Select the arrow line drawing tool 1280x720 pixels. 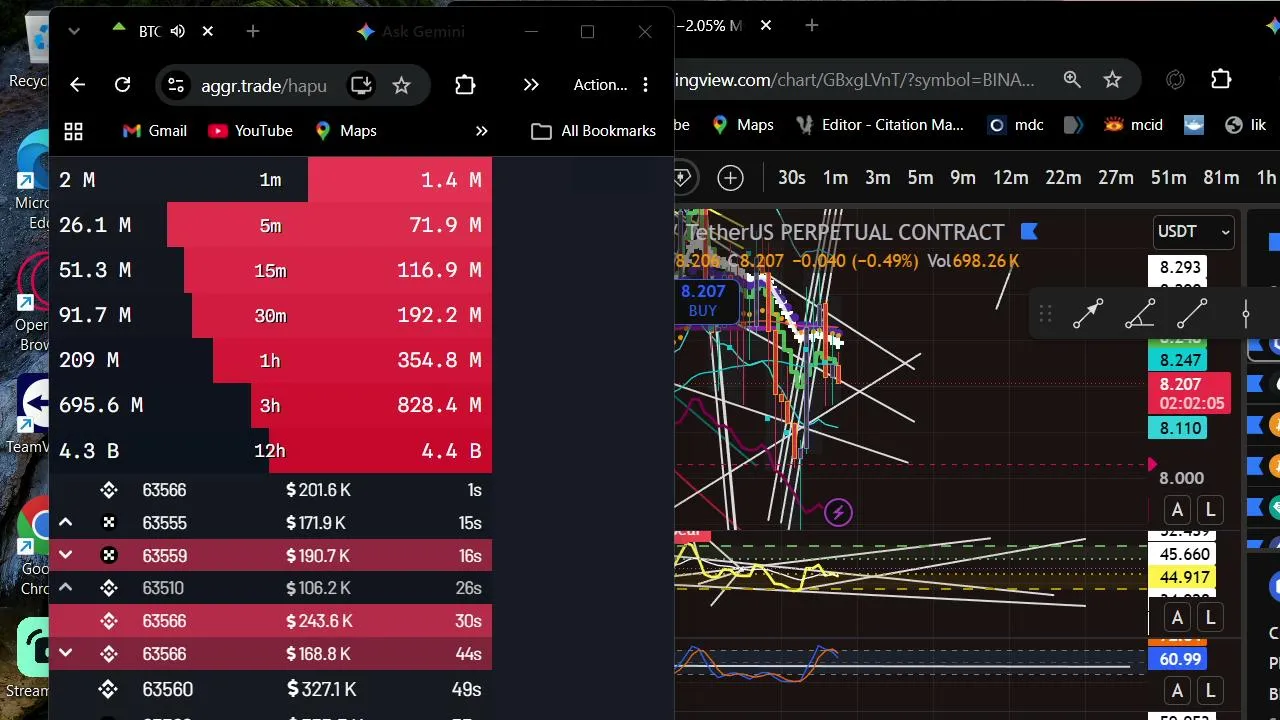tap(1088, 314)
